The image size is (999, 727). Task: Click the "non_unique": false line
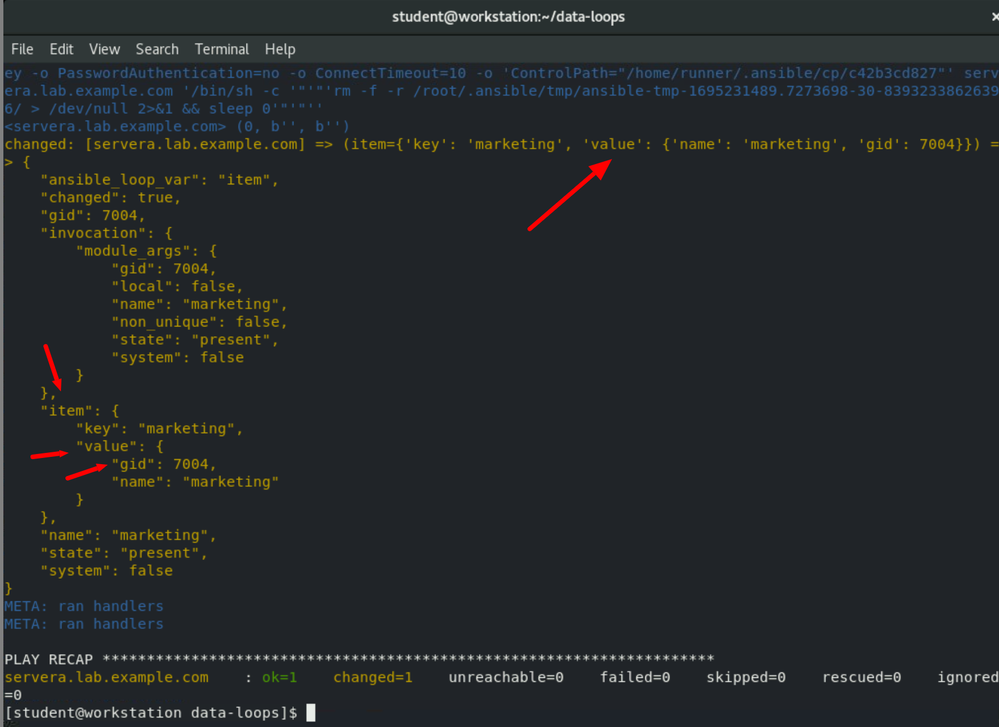(199, 322)
